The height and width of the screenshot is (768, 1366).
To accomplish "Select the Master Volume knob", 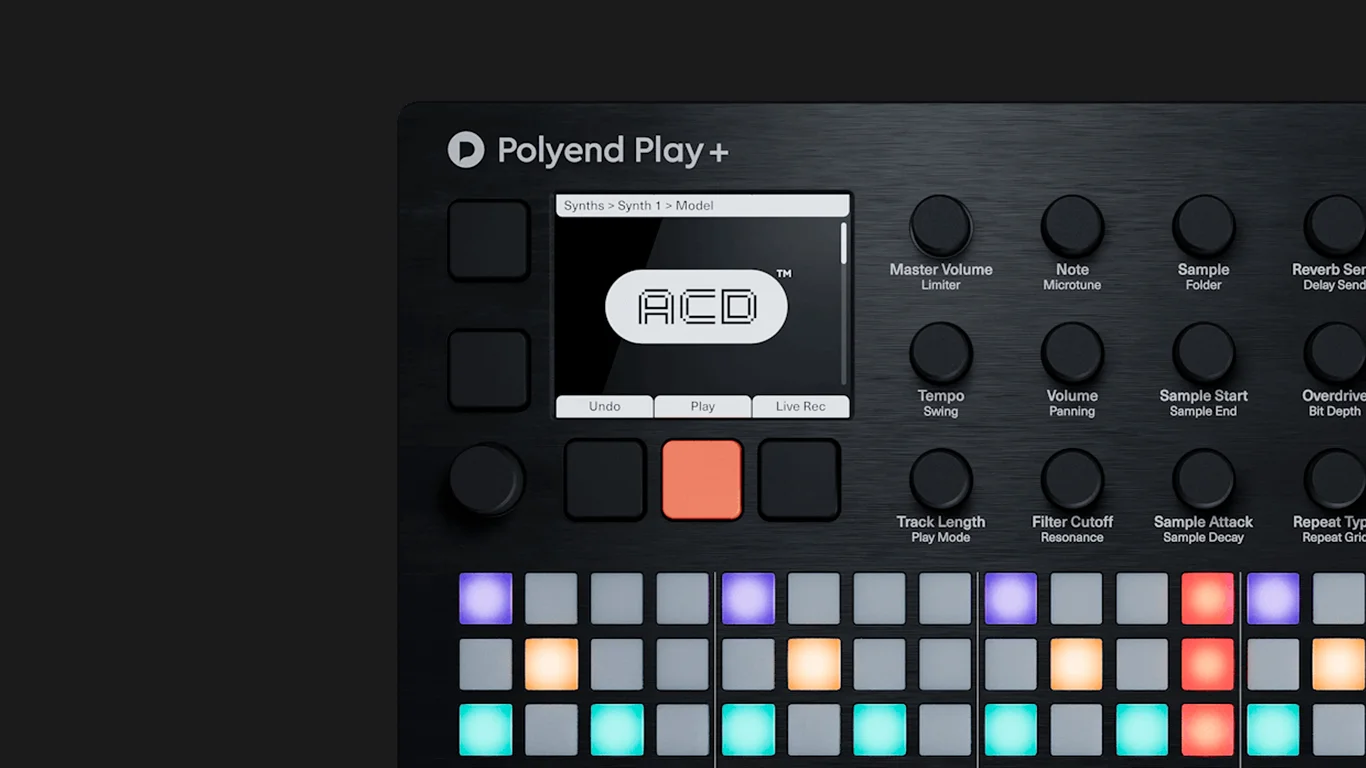I will coord(941,226).
